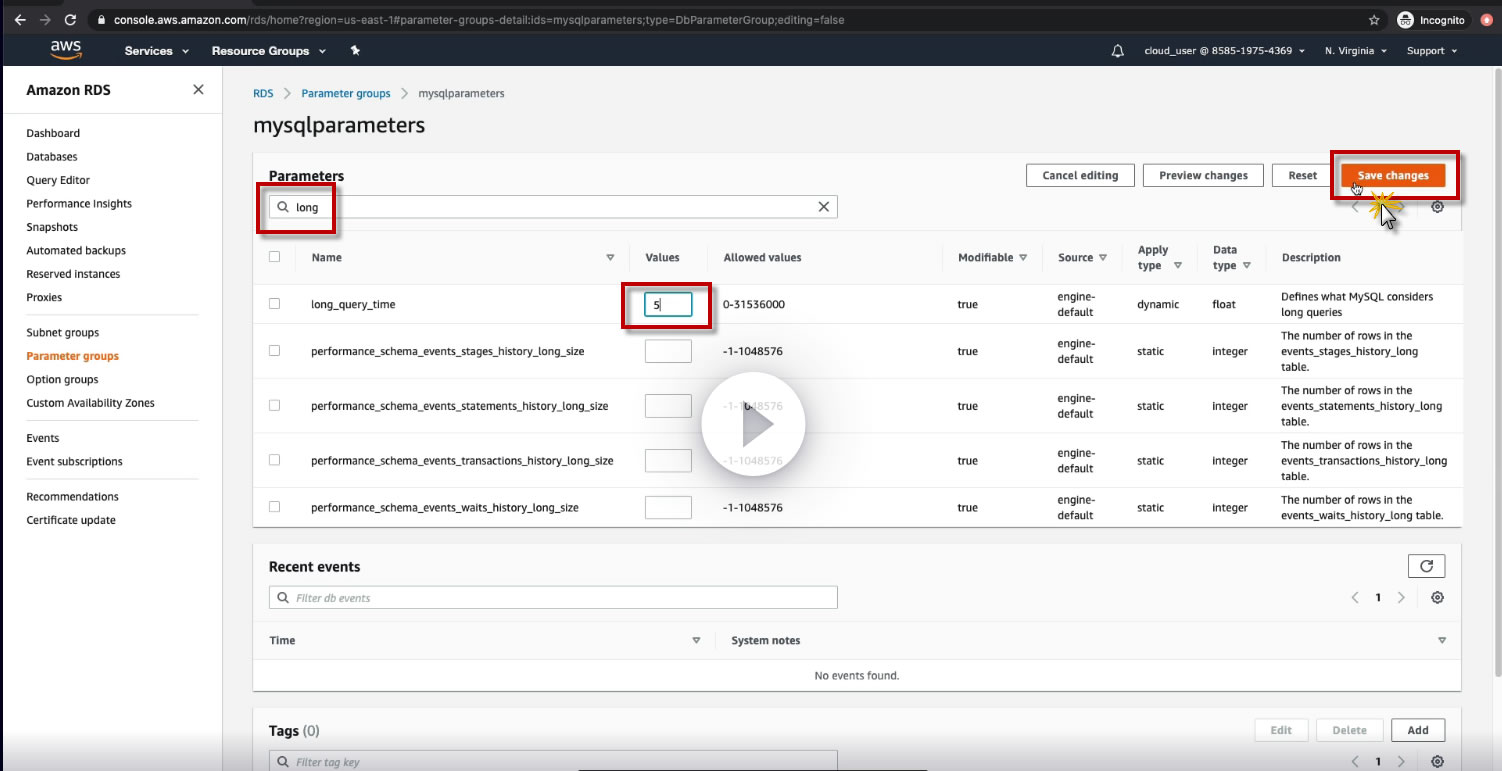This screenshot has height=771, width=1502.
Task: Open Snapshots from the sidebar
Action: click(52, 227)
